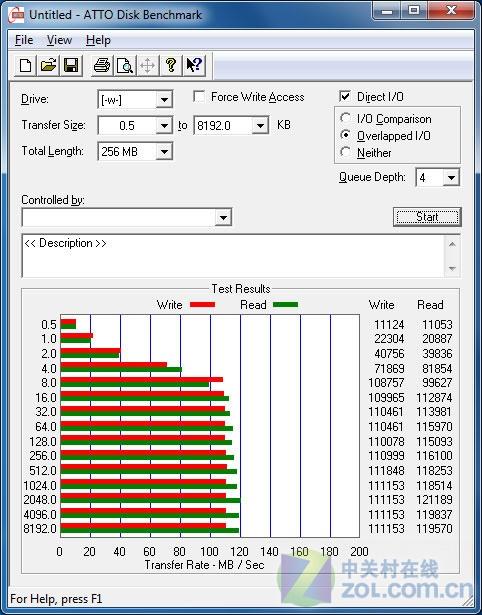Start the disk benchmark
The width and height of the screenshot is (482, 615).
pyautogui.click(x=427, y=217)
